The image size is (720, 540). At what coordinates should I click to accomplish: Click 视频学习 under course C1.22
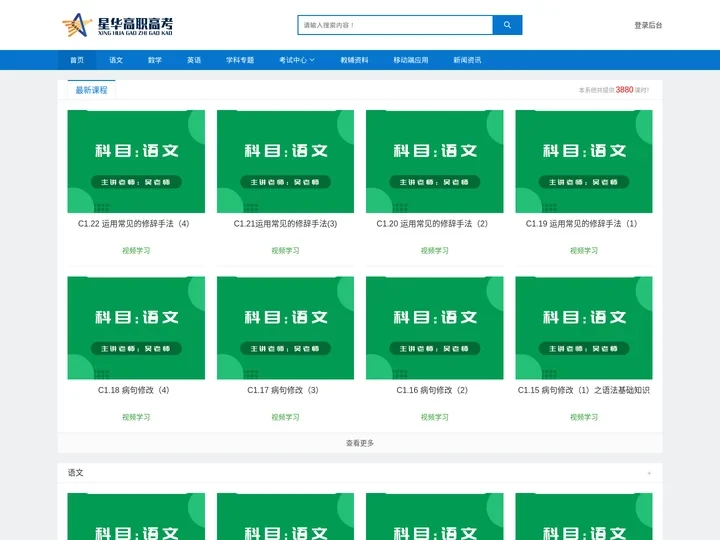coord(136,251)
